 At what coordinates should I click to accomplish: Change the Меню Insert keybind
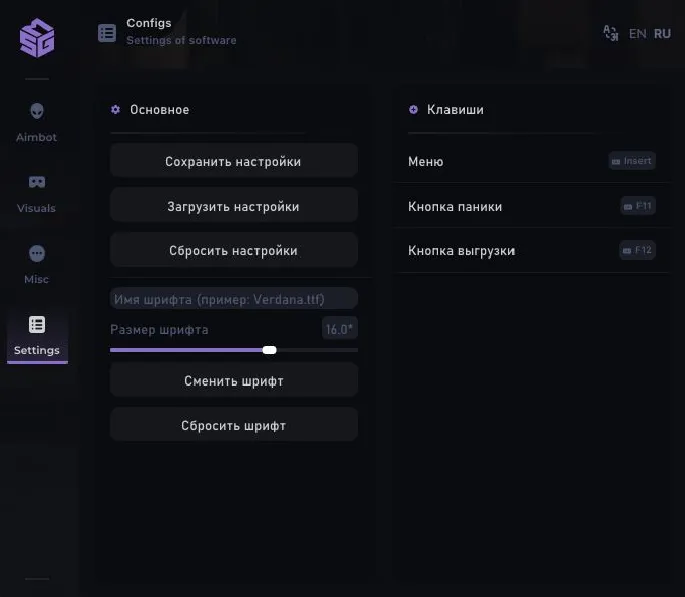[x=632, y=161]
